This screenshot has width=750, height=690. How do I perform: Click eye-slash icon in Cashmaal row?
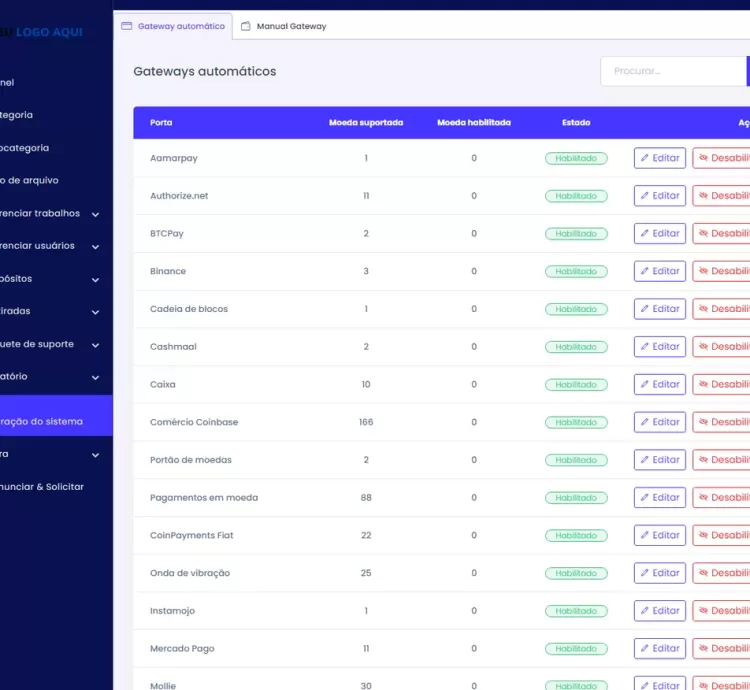(704, 347)
